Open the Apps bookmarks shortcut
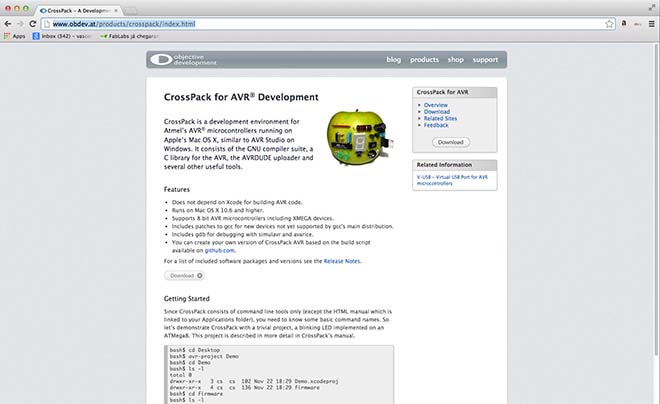Image resolution: width=660 pixels, height=404 pixels. [x=15, y=36]
